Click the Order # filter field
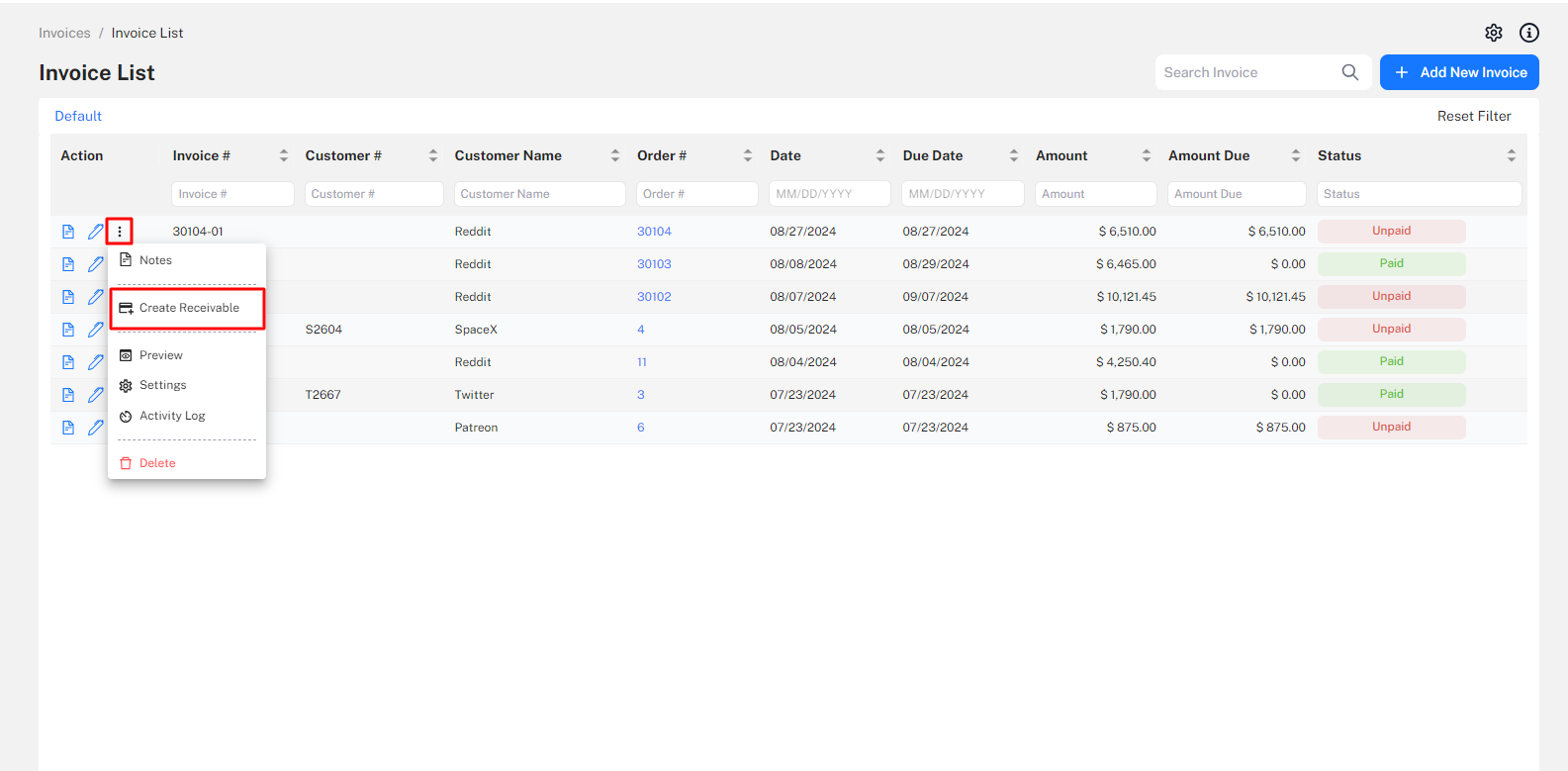The width and height of the screenshot is (1568, 771). pos(697,194)
